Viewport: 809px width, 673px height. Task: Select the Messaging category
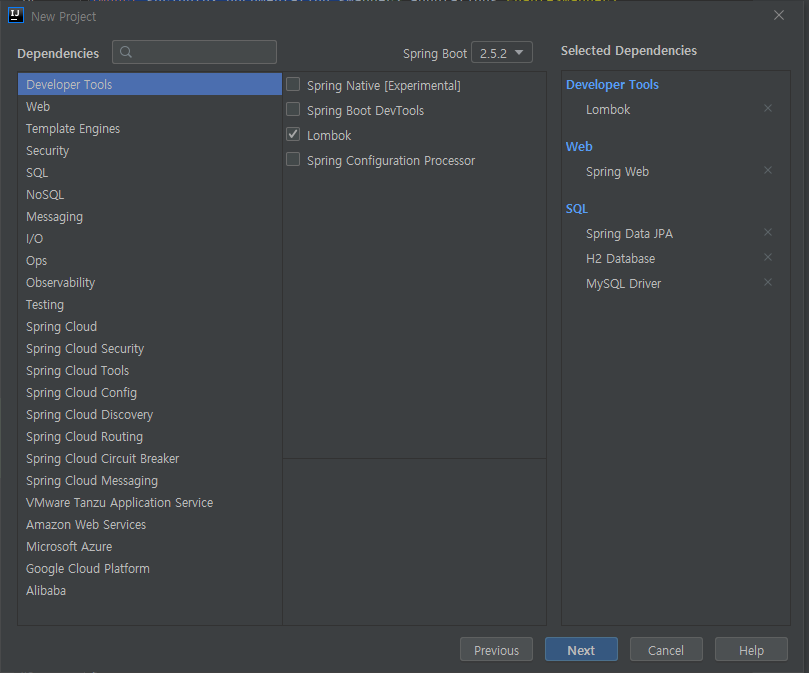tap(150, 217)
